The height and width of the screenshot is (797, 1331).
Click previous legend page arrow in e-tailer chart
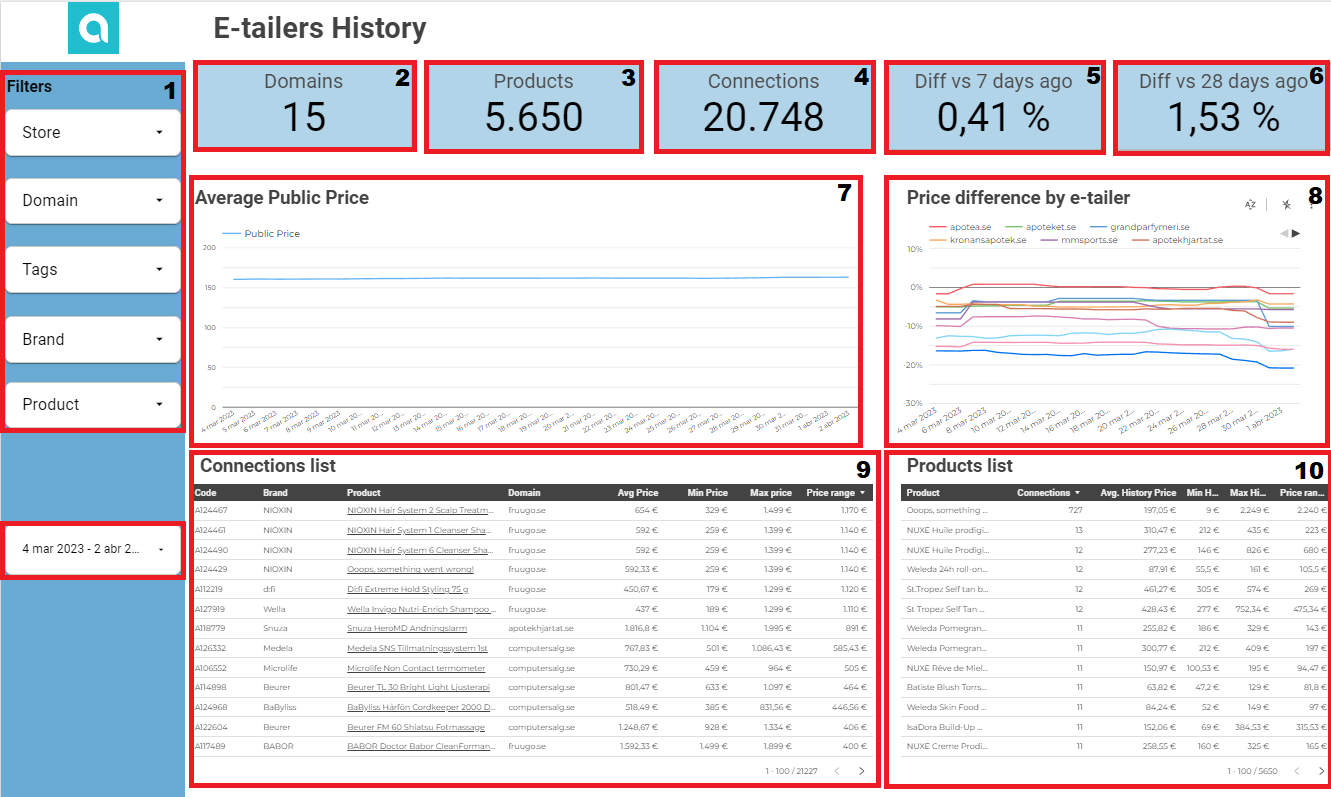coord(1284,233)
